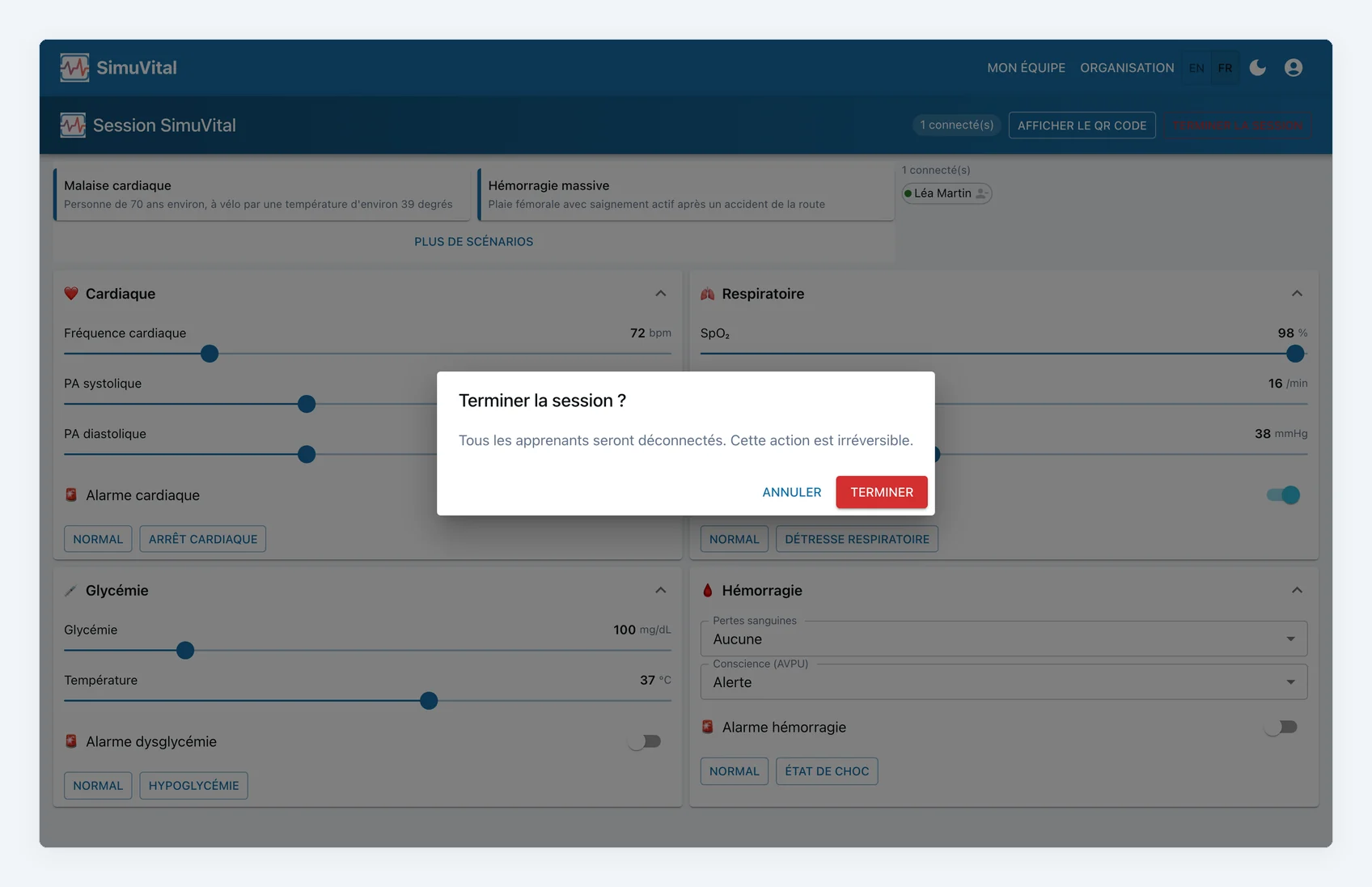Click TERMINER LA SESSION in the header
Screen dimensions: 1372x887
[x=1238, y=125]
